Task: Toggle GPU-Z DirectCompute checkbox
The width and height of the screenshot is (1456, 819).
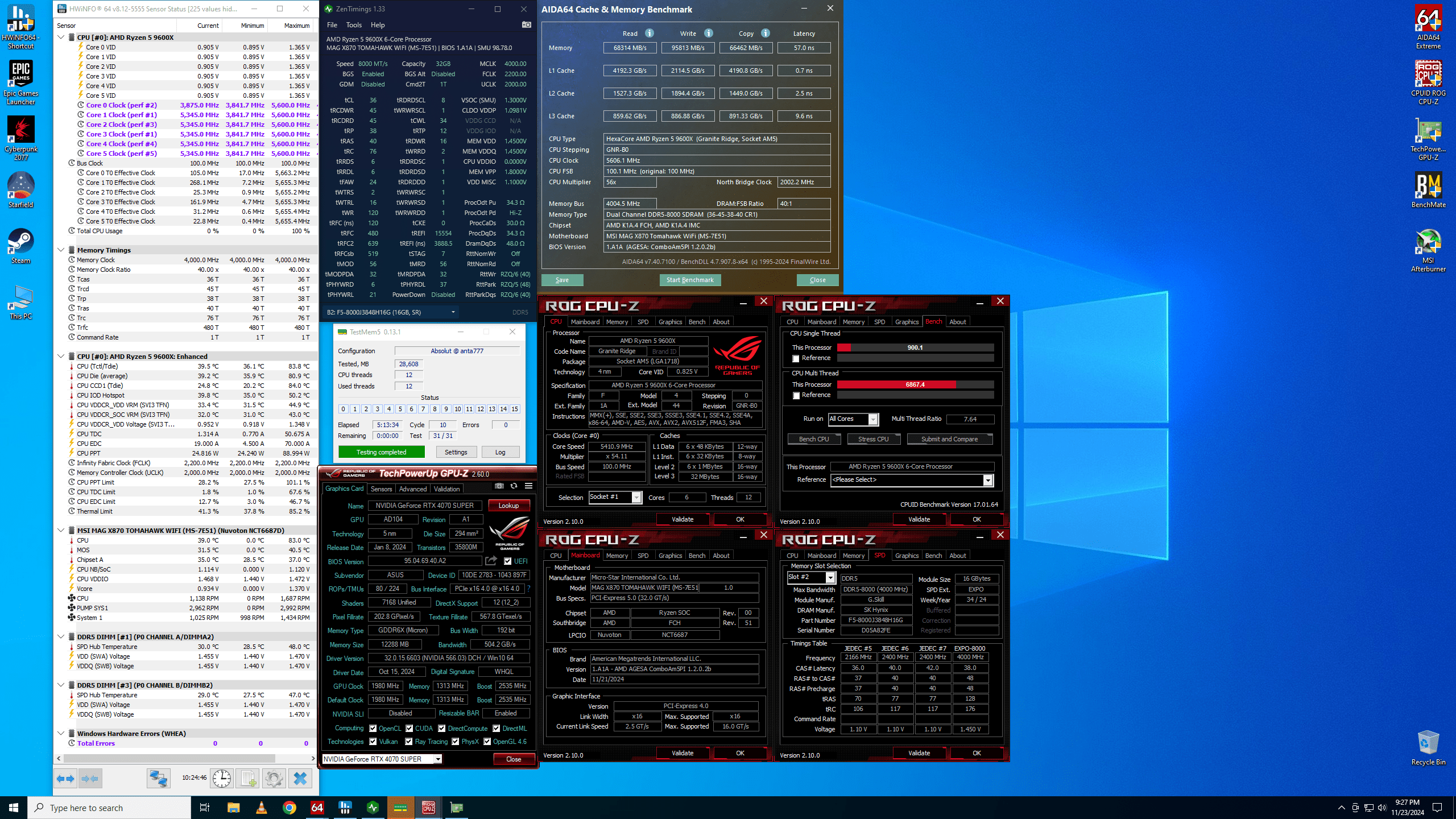Action: point(442,728)
